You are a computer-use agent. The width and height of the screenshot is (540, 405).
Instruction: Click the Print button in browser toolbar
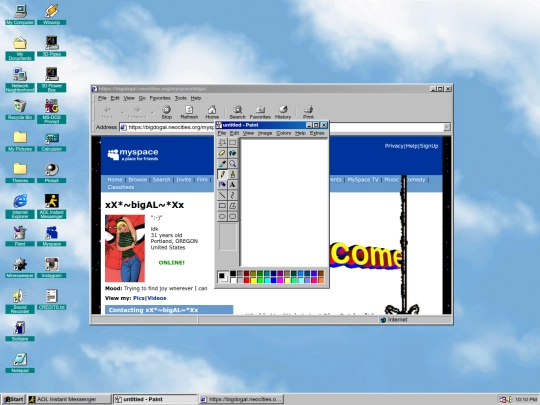click(x=308, y=112)
